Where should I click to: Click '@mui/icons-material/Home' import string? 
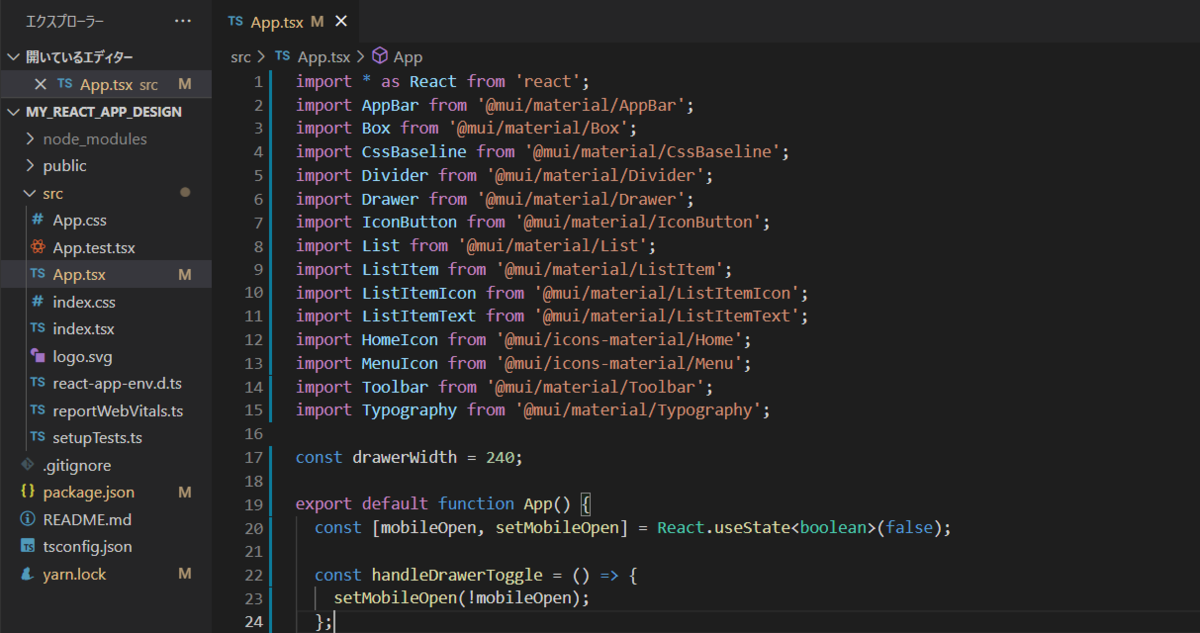[618, 340]
